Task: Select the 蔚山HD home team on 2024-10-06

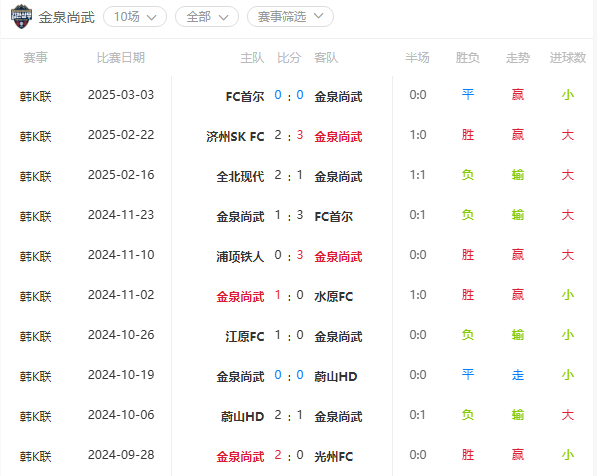Action: click(243, 416)
